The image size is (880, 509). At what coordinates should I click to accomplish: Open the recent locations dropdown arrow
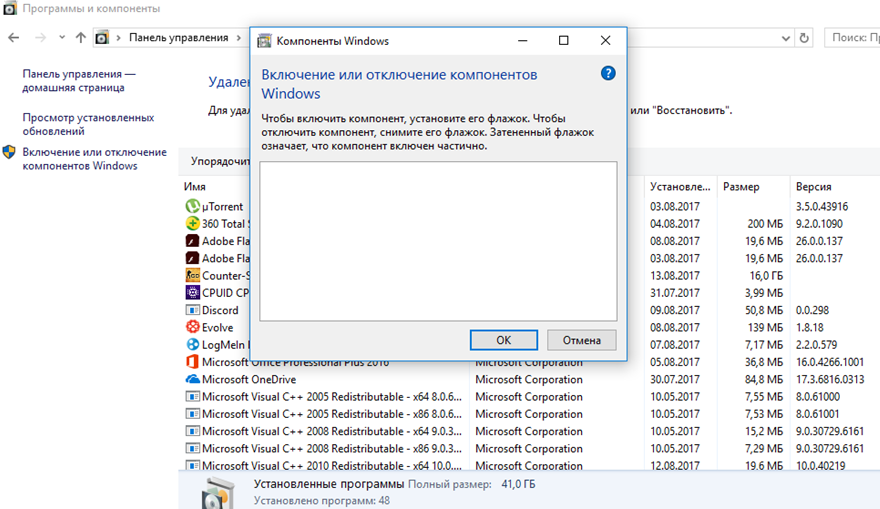tap(62, 38)
